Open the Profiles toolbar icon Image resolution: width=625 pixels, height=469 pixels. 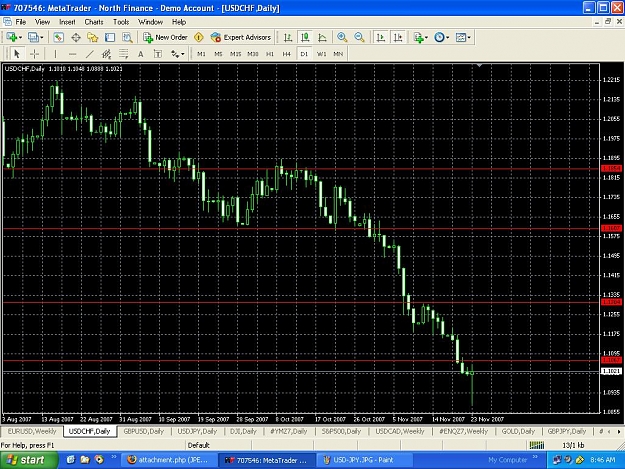point(33,37)
